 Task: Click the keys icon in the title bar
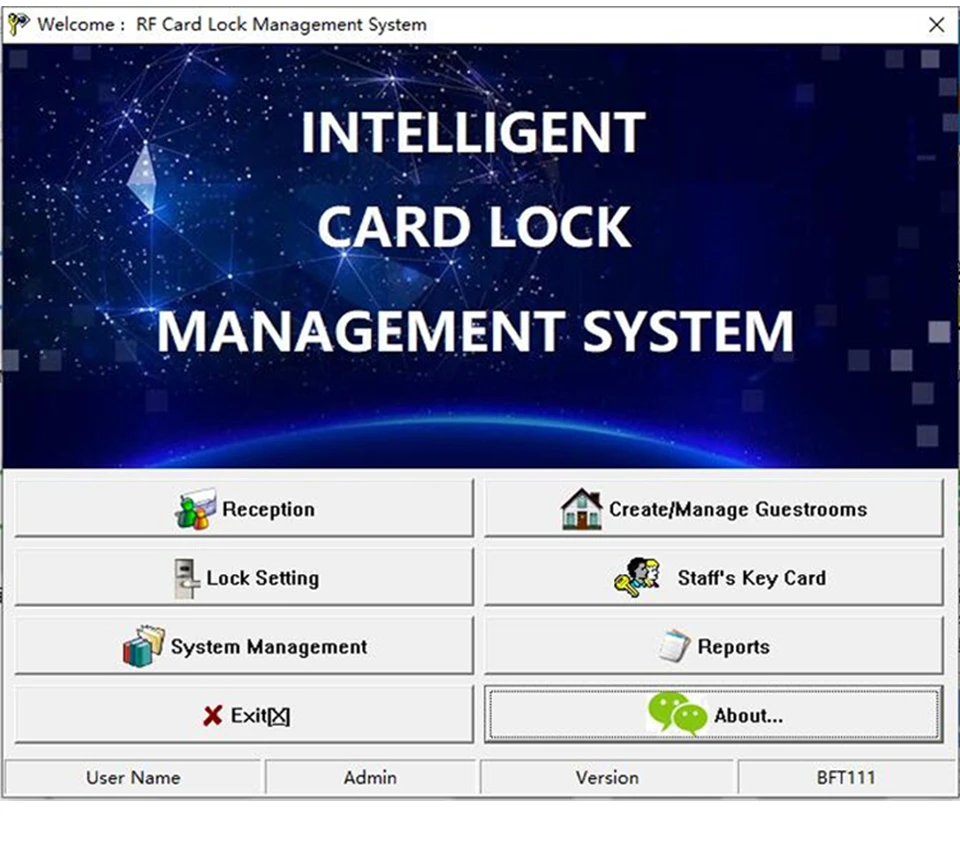[x=18, y=24]
